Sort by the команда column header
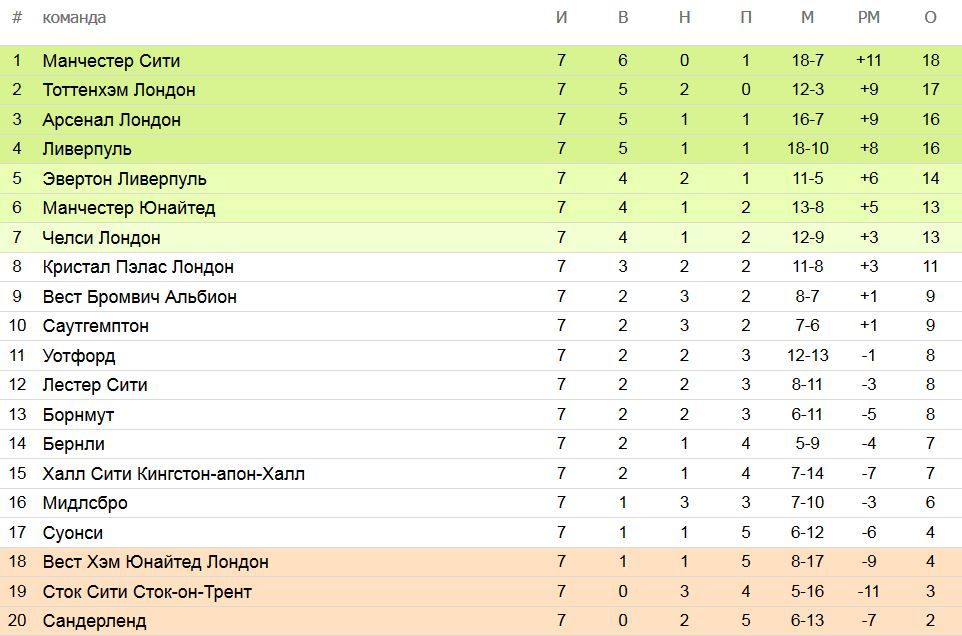The image size is (962, 636). (x=74, y=18)
